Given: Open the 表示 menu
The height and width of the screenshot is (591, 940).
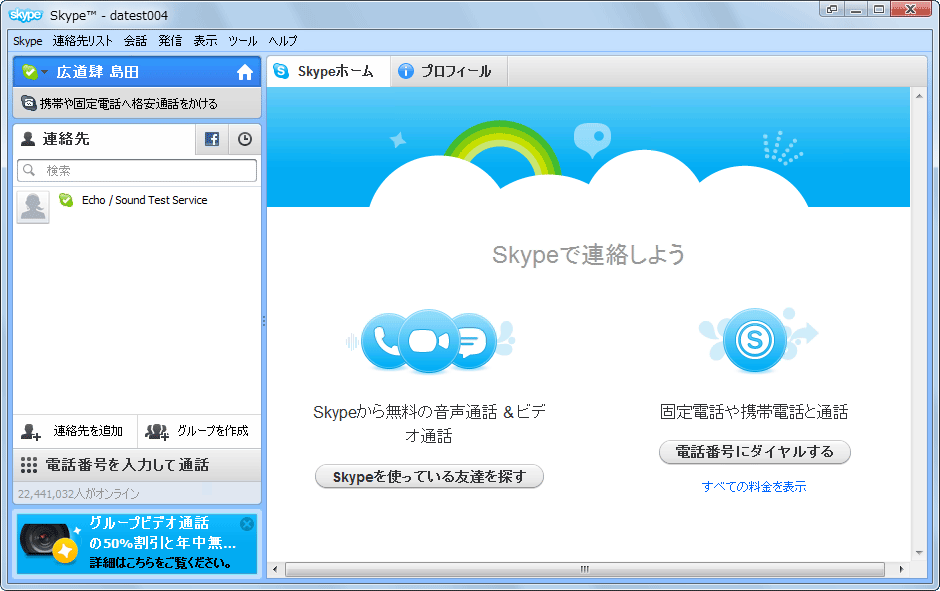Looking at the screenshot, I should pos(205,41).
